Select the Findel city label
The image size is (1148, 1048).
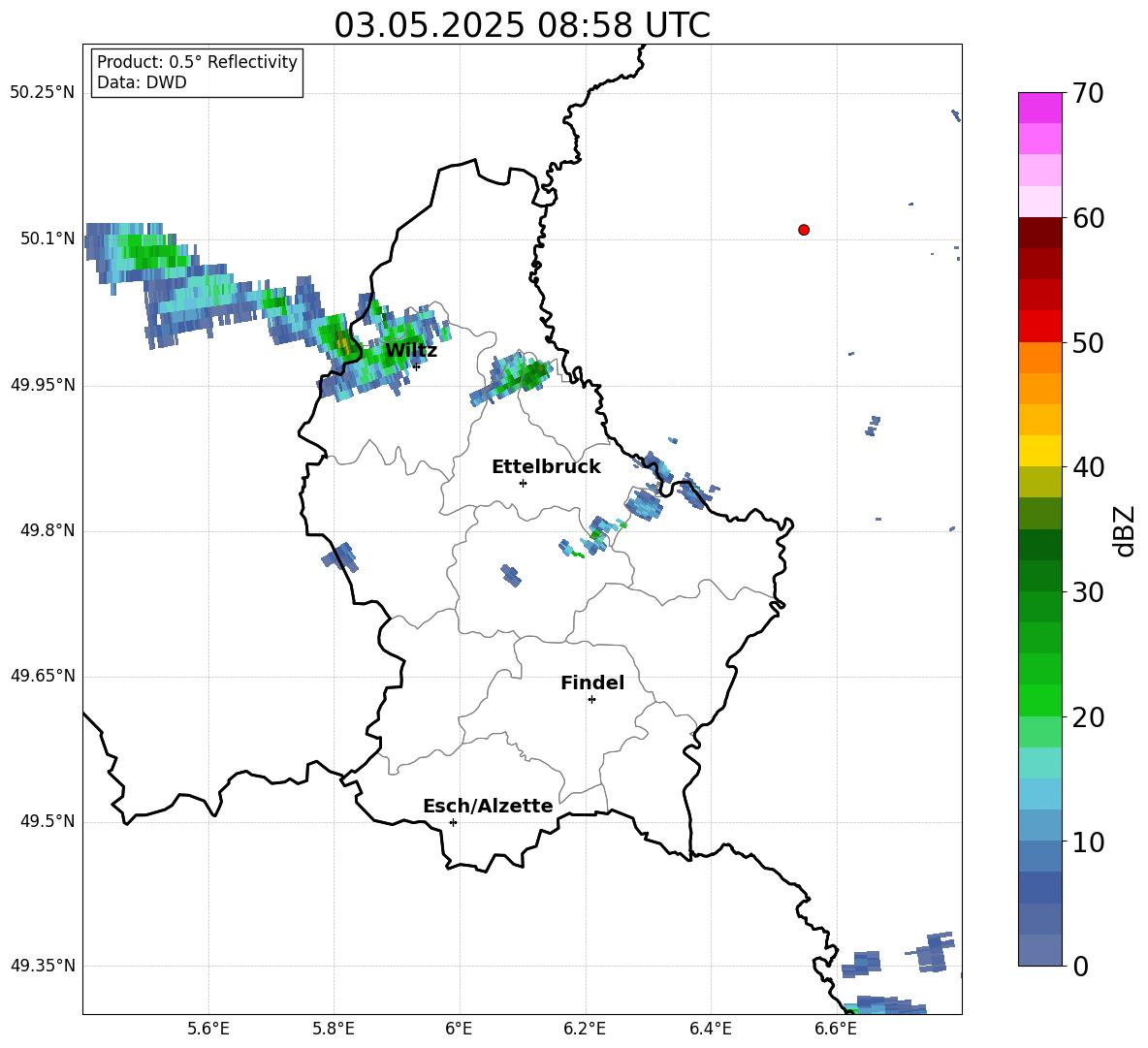(x=592, y=683)
